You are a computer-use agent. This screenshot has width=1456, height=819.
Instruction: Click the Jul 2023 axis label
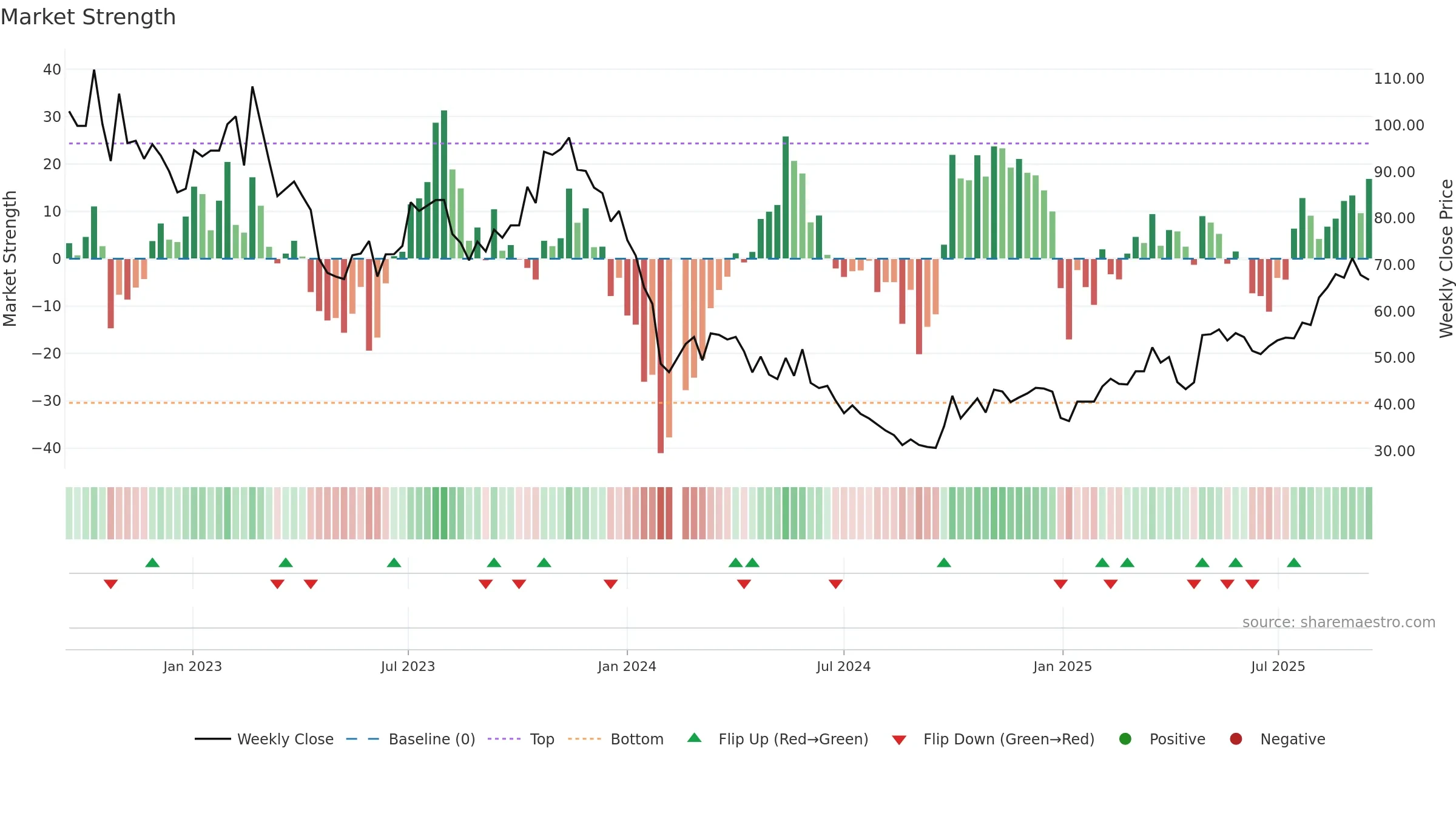pos(408,667)
